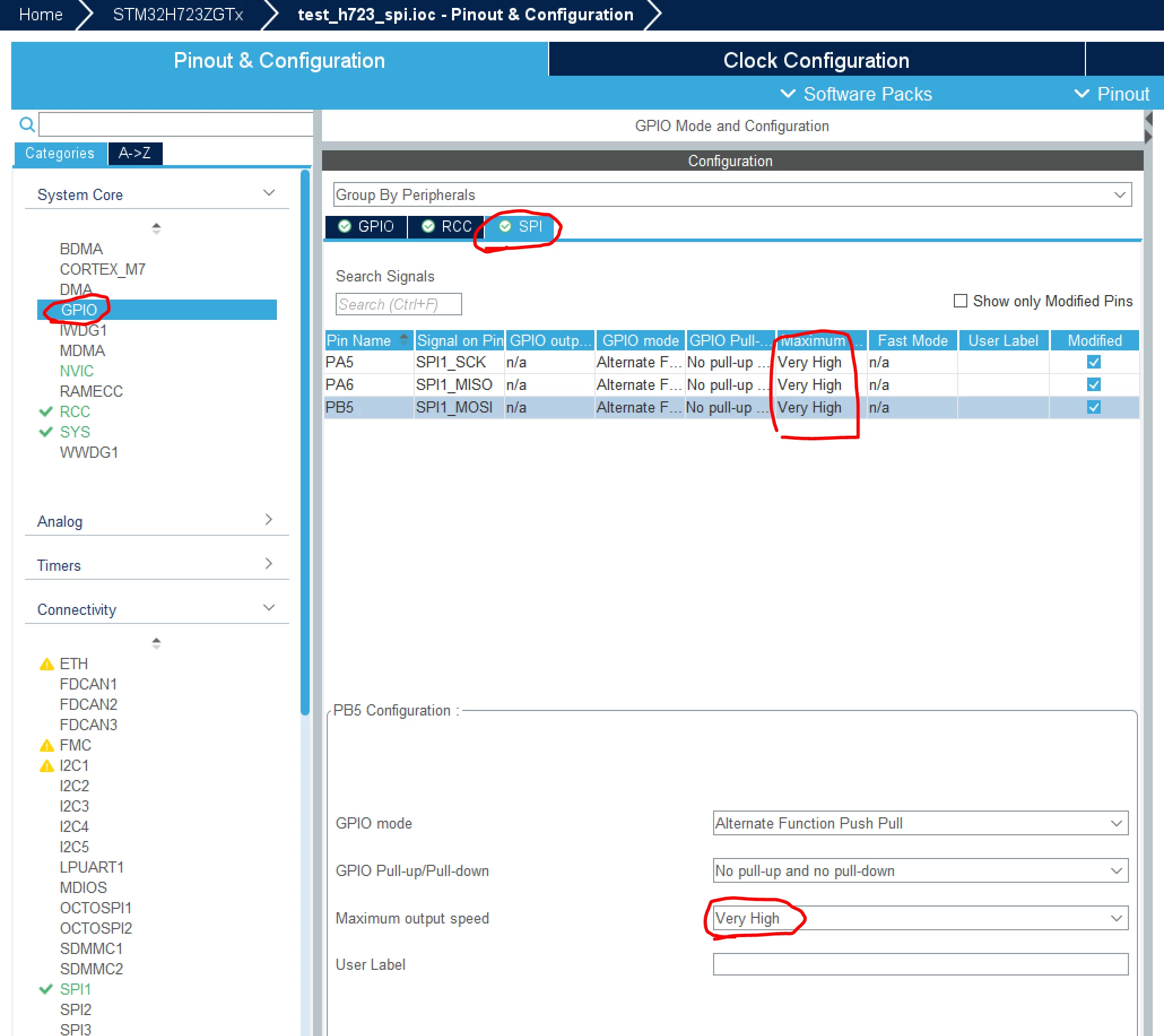Expand the Analog category

coord(269,520)
